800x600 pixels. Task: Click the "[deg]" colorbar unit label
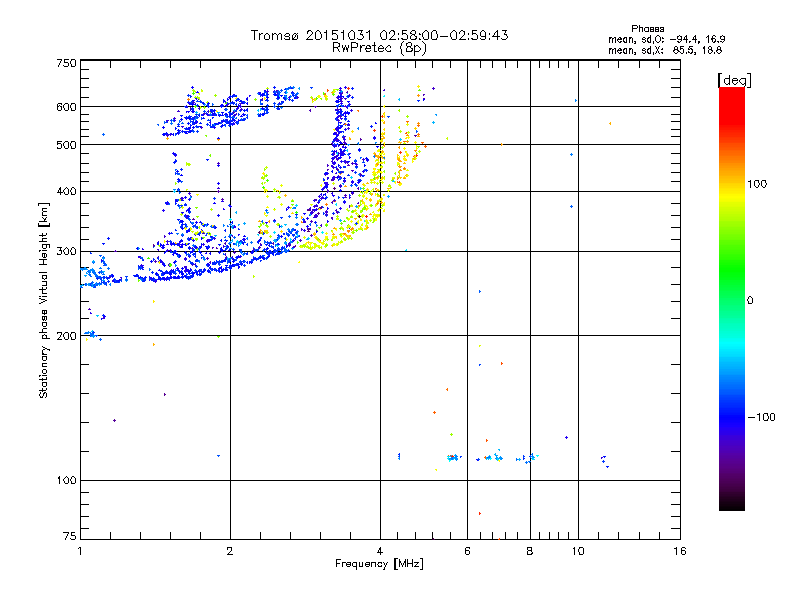tap(734, 80)
